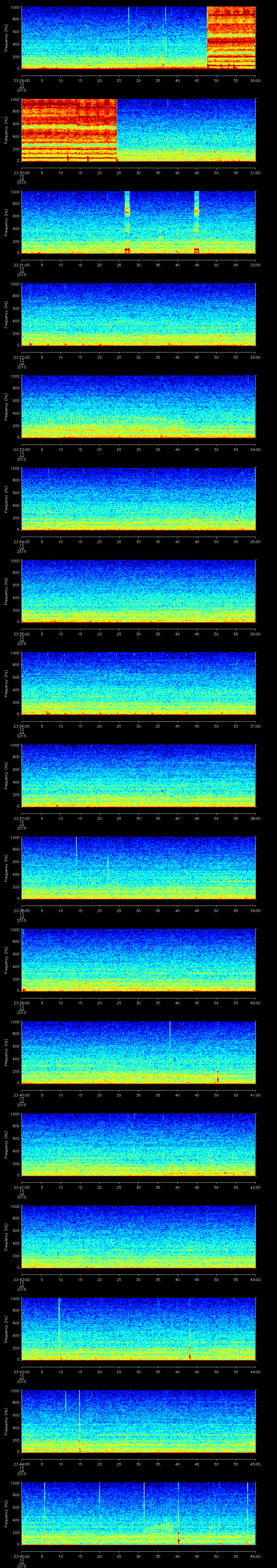Select the spectrogram panel starting at 23:36:00
277x1568 pixels.
coord(139,683)
